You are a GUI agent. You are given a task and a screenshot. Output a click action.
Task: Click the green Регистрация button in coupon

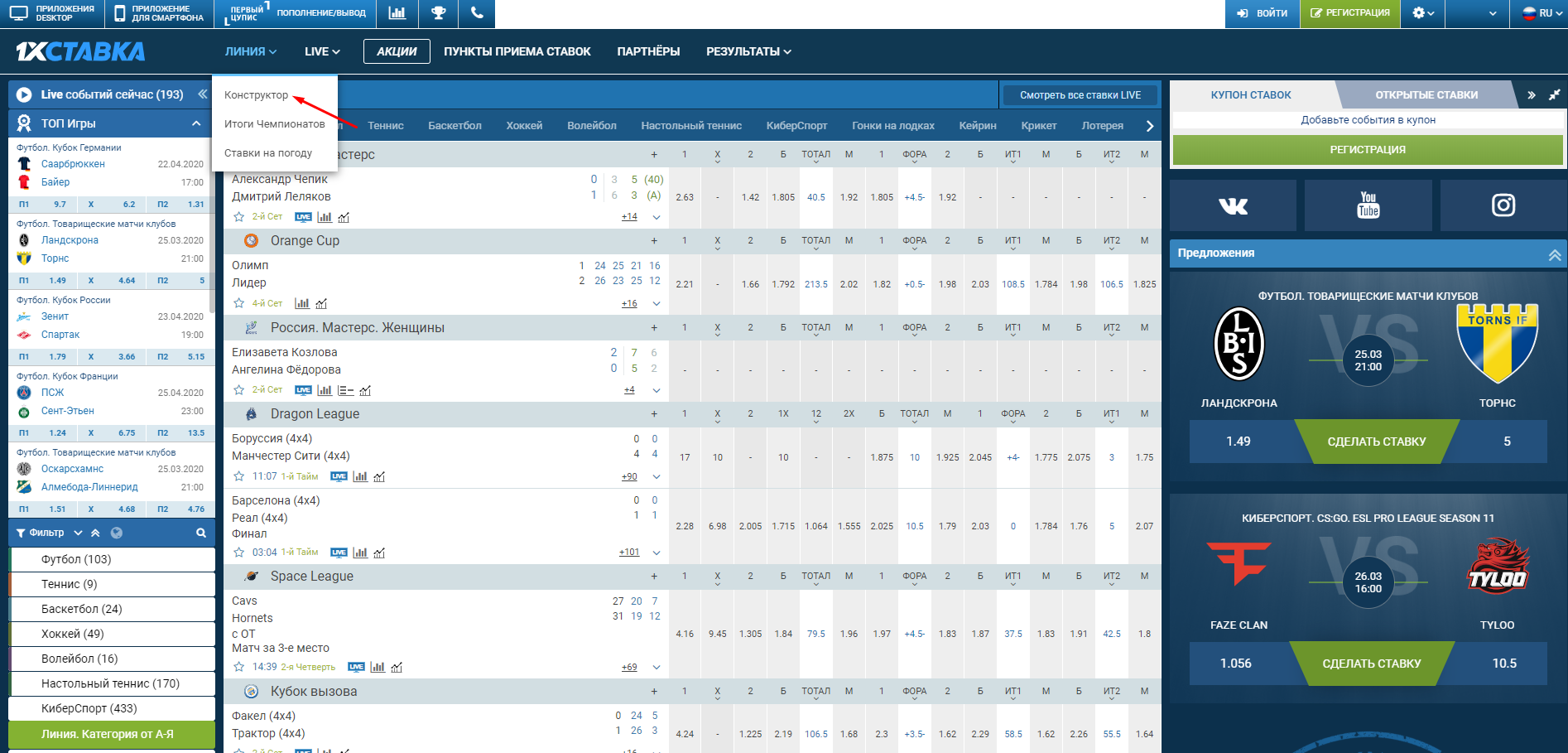[1367, 150]
